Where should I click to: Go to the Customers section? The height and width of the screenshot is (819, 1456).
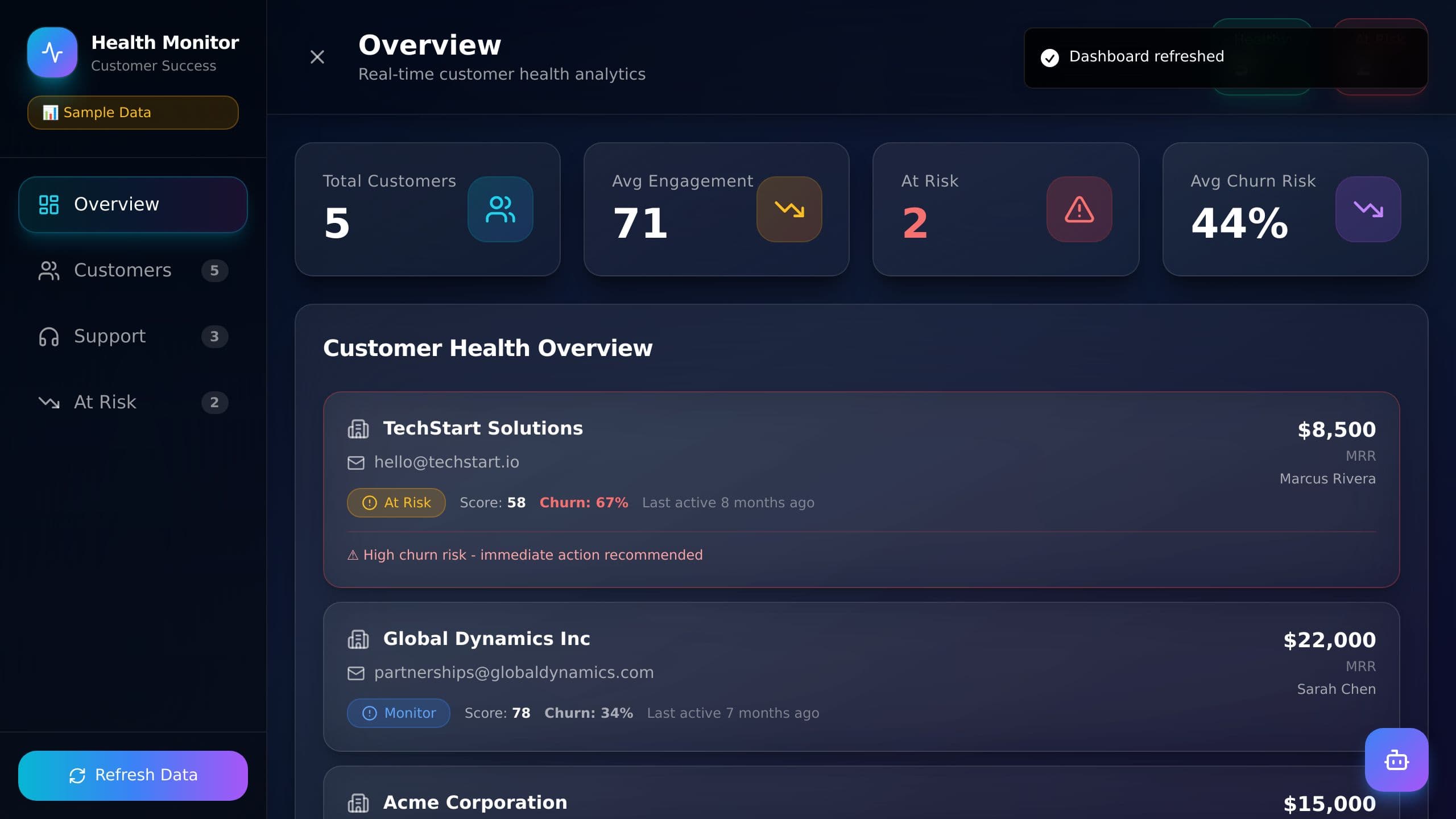click(133, 270)
